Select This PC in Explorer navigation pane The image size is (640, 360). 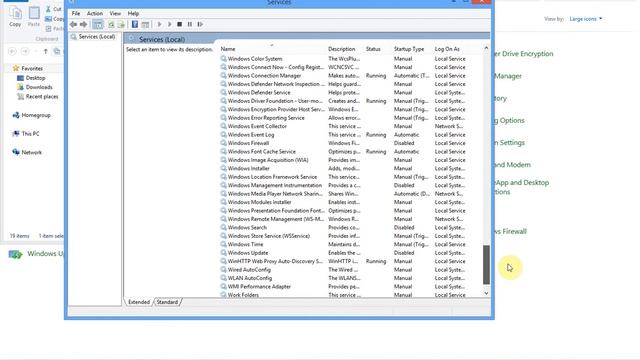[30, 134]
